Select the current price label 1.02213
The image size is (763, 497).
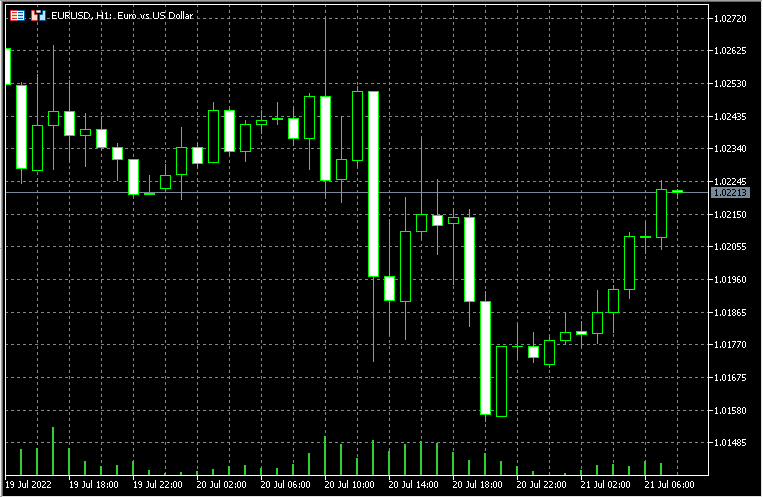tap(730, 193)
